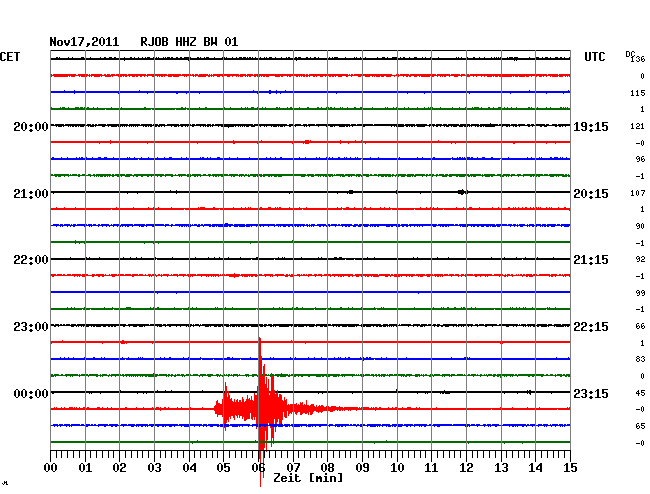This screenshot has height=494, width=650.
Task: Click the 10 minute axis label
Action: click(397, 468)
